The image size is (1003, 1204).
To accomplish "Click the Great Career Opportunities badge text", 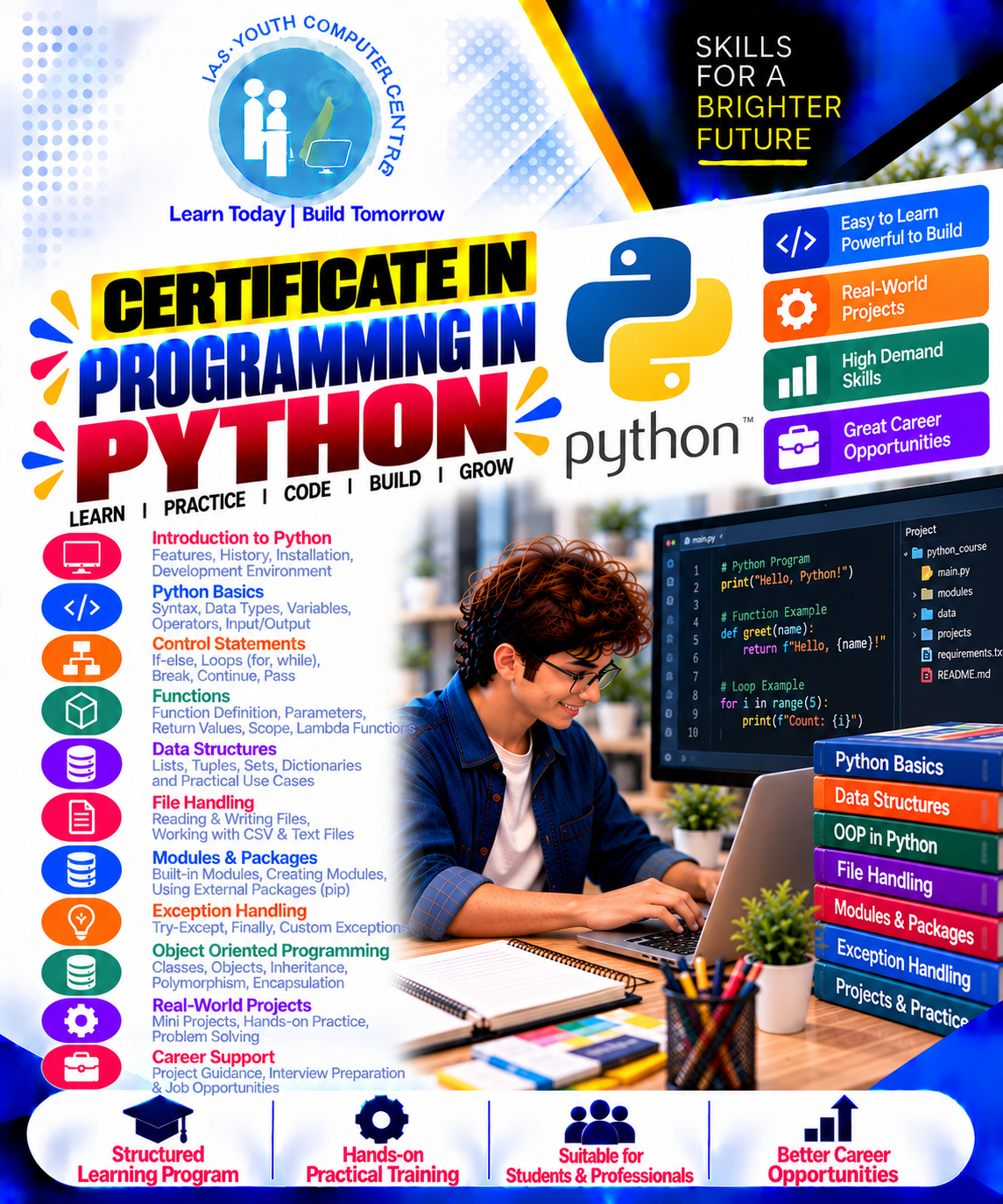I will pyautogui.click(x=896, y=436).
